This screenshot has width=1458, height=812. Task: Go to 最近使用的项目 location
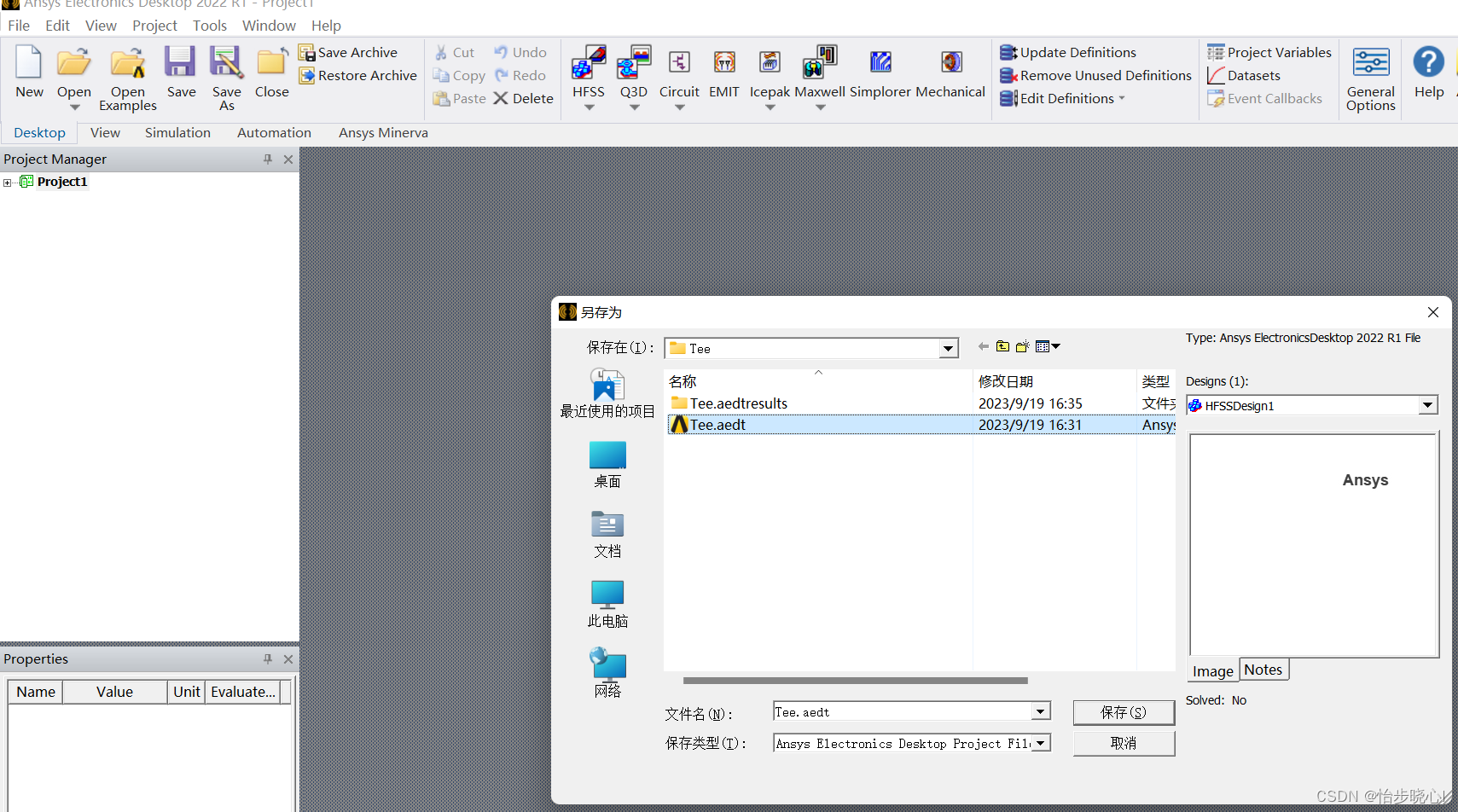click(x=607, y=393)
